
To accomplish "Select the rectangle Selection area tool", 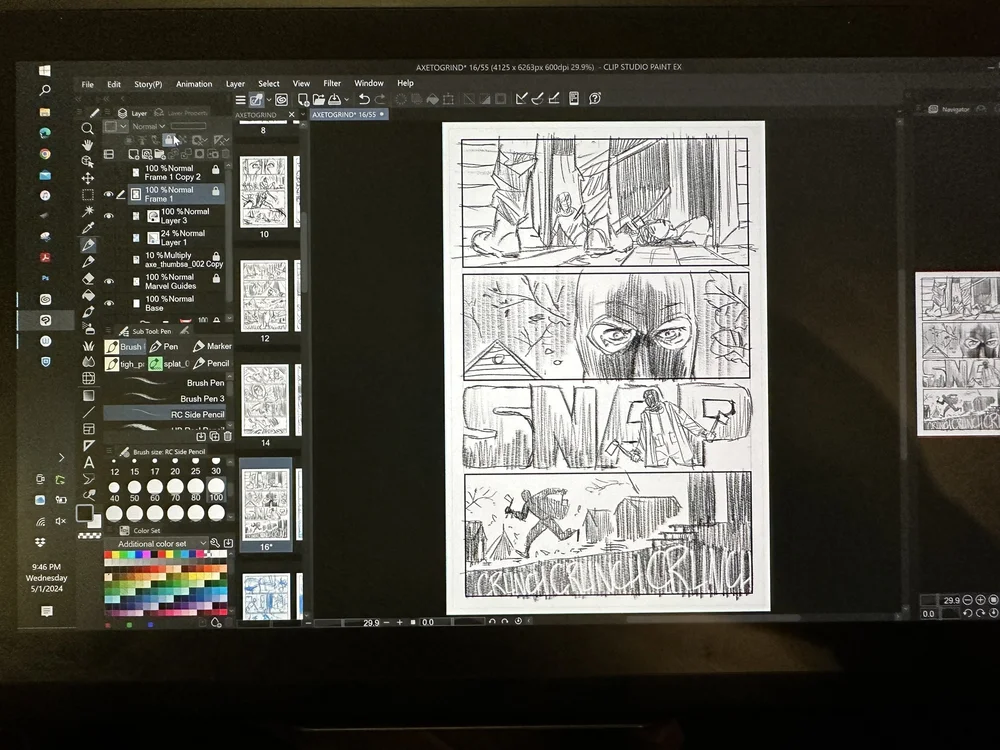I will click(88, 195).
